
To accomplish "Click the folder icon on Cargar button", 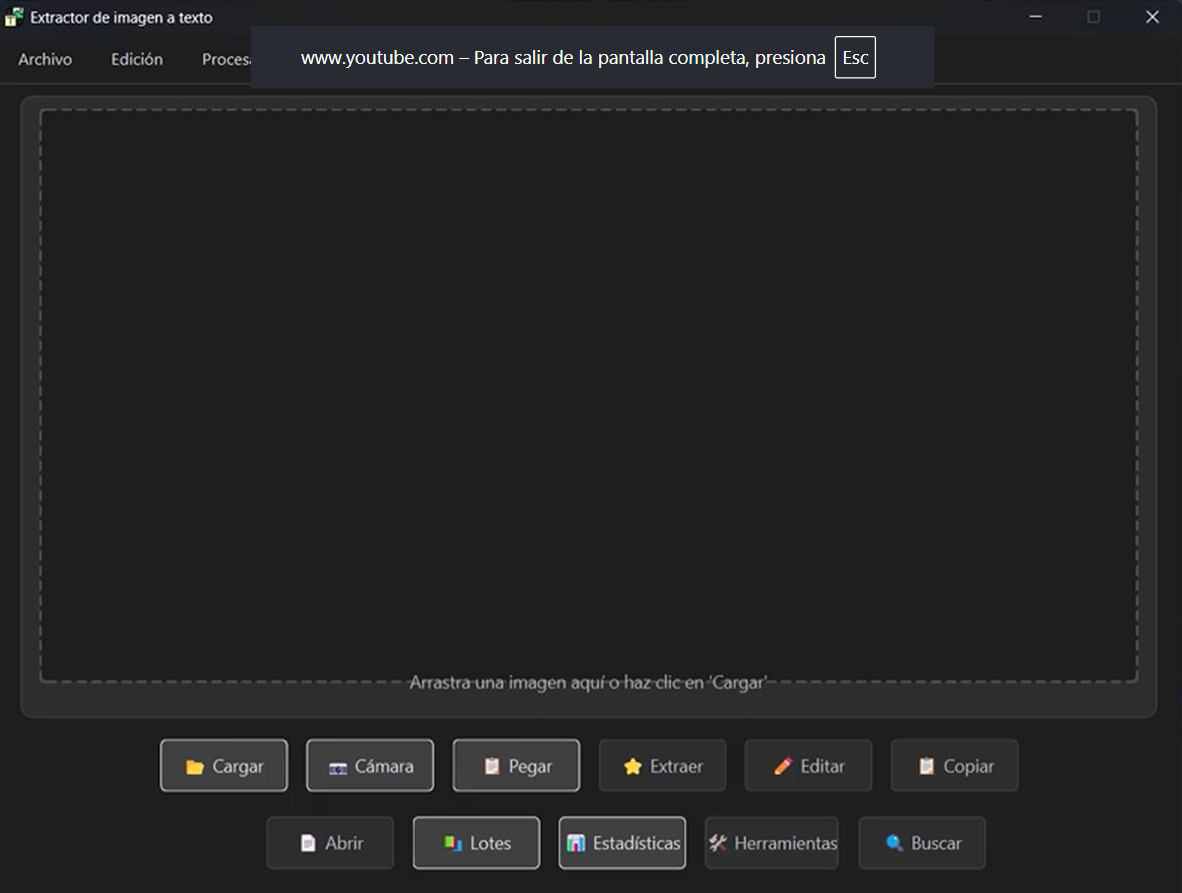I will pos(195,767).
